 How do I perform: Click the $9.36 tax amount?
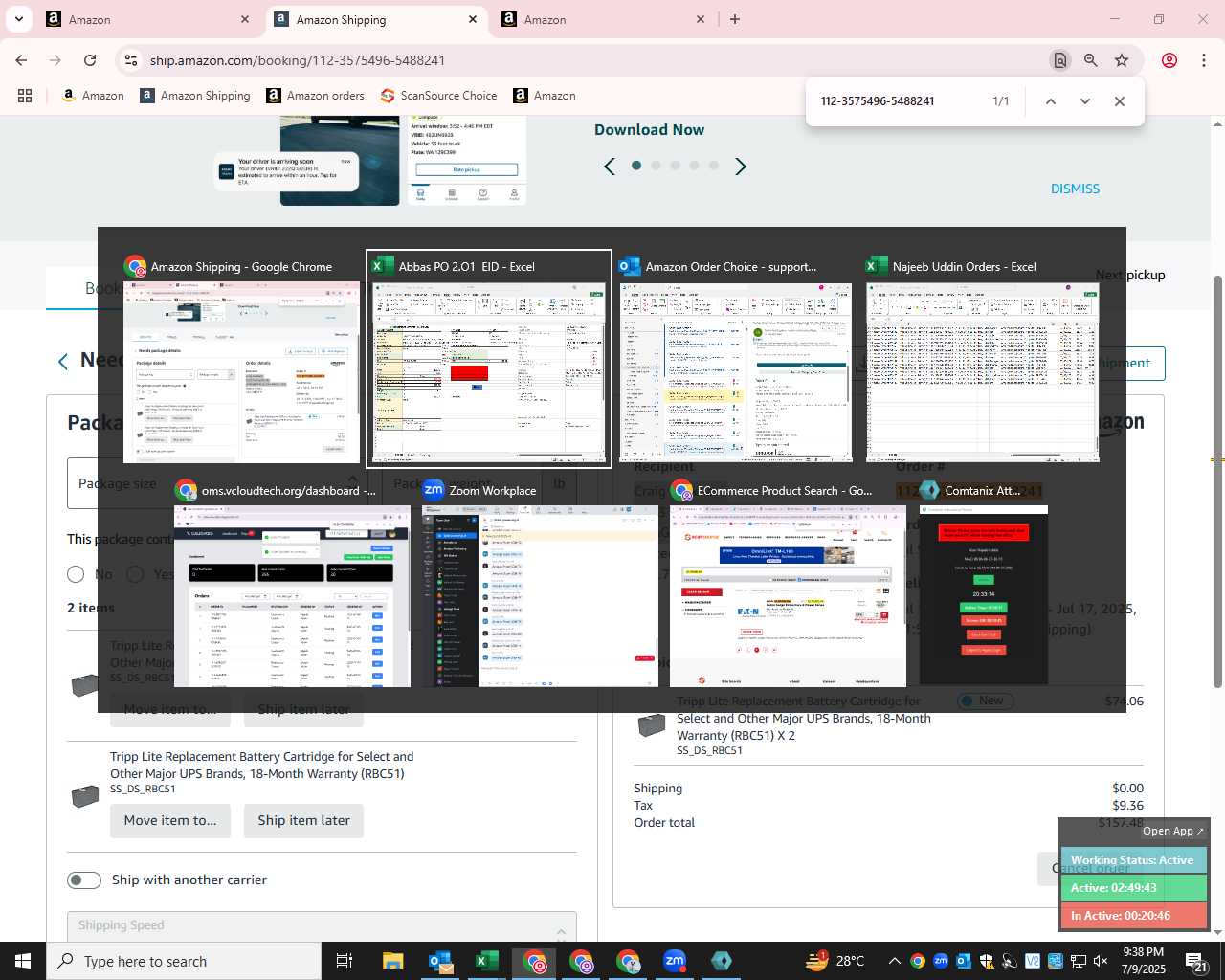(1127, 806)
